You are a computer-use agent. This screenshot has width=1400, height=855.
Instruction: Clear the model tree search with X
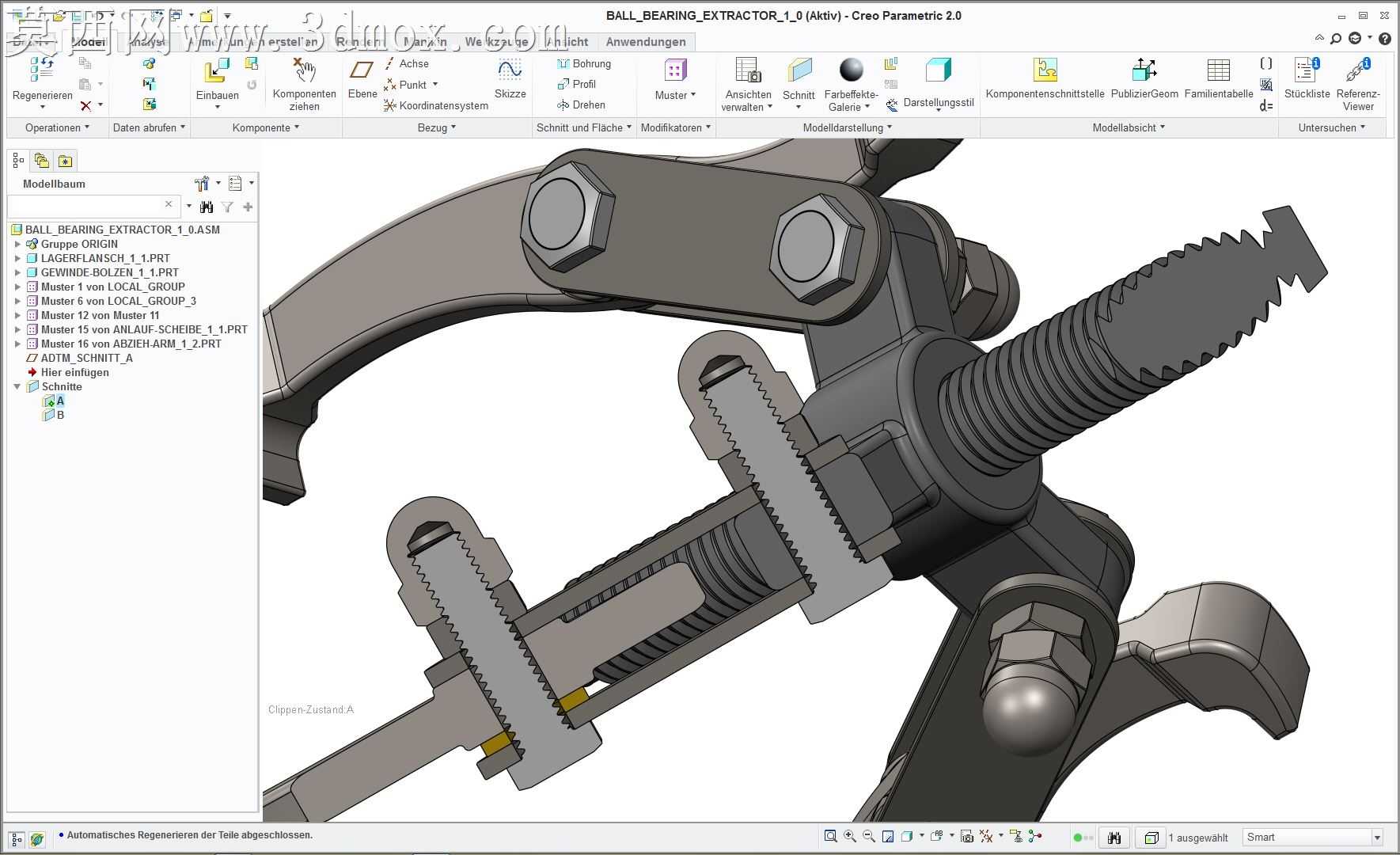(x=169, y=204)
